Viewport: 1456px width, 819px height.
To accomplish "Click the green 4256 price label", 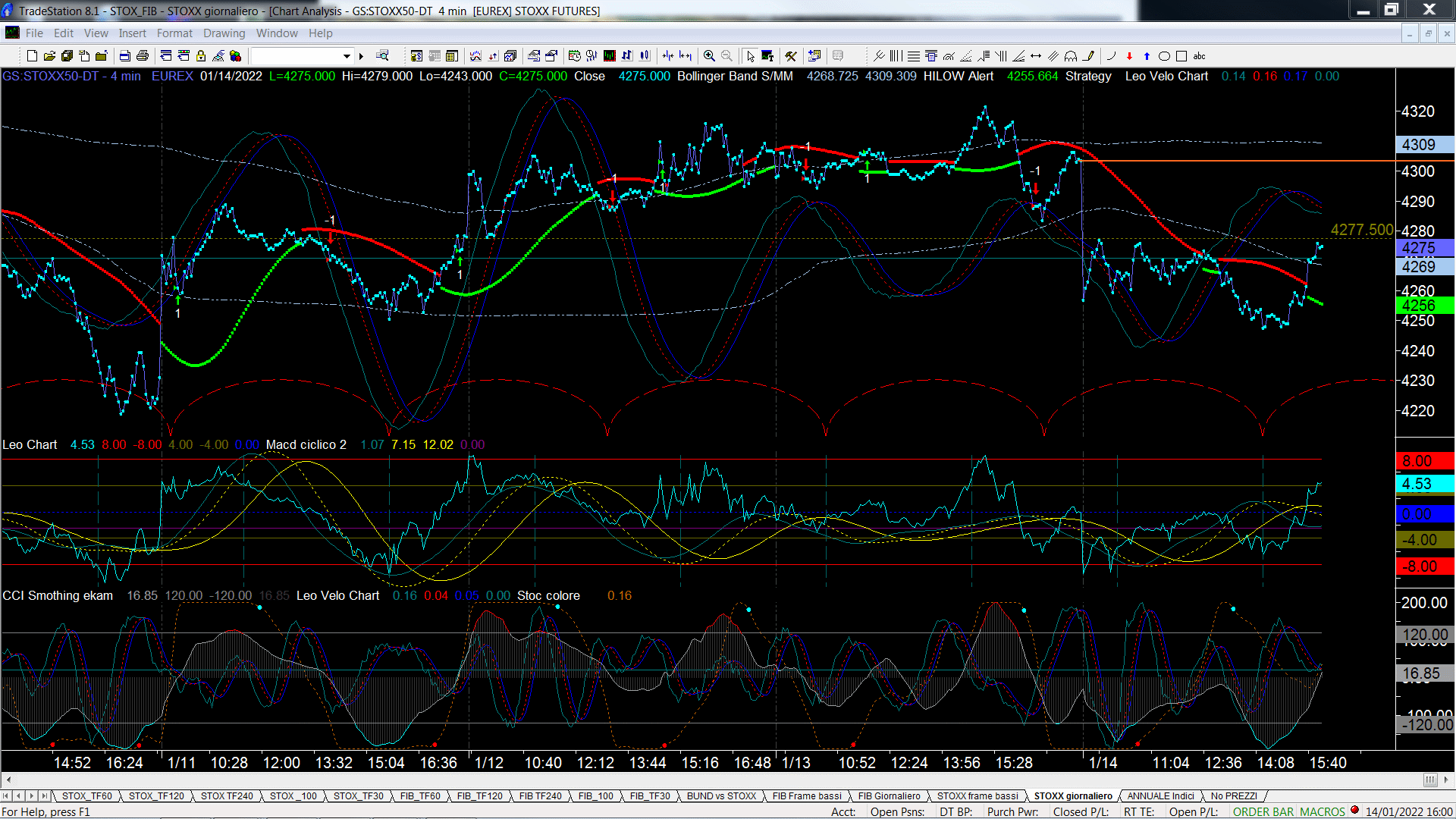I will 1424,305.
